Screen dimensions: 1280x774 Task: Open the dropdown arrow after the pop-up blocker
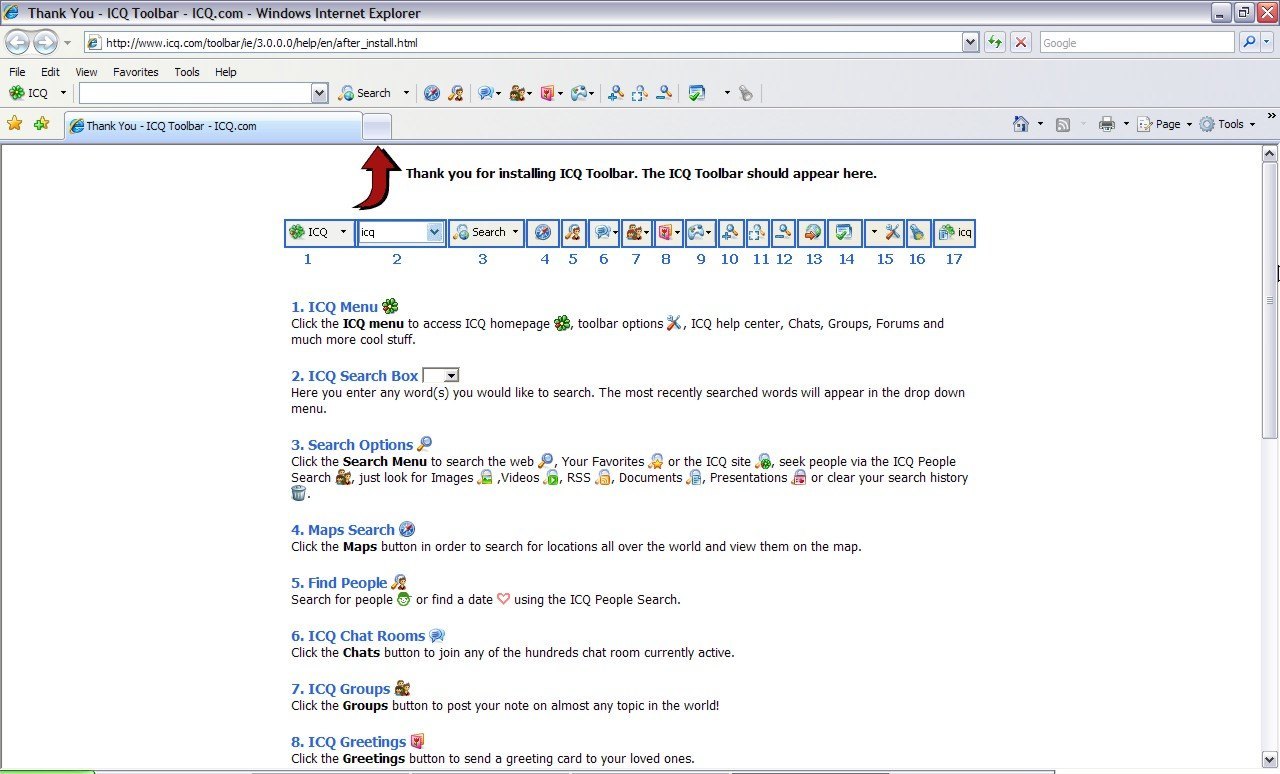727,93
